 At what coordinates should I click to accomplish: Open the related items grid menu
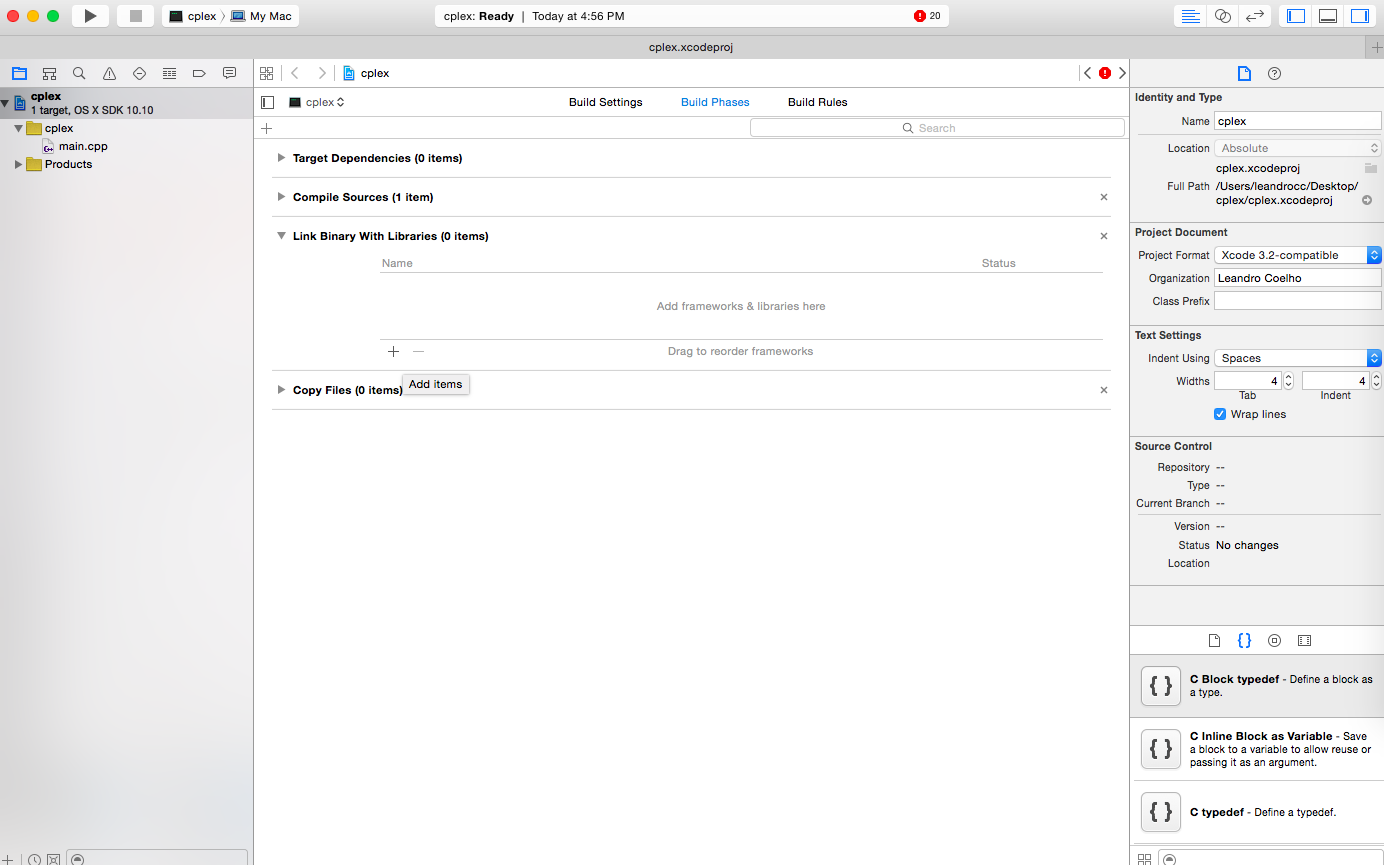click(x=267, y=73)
